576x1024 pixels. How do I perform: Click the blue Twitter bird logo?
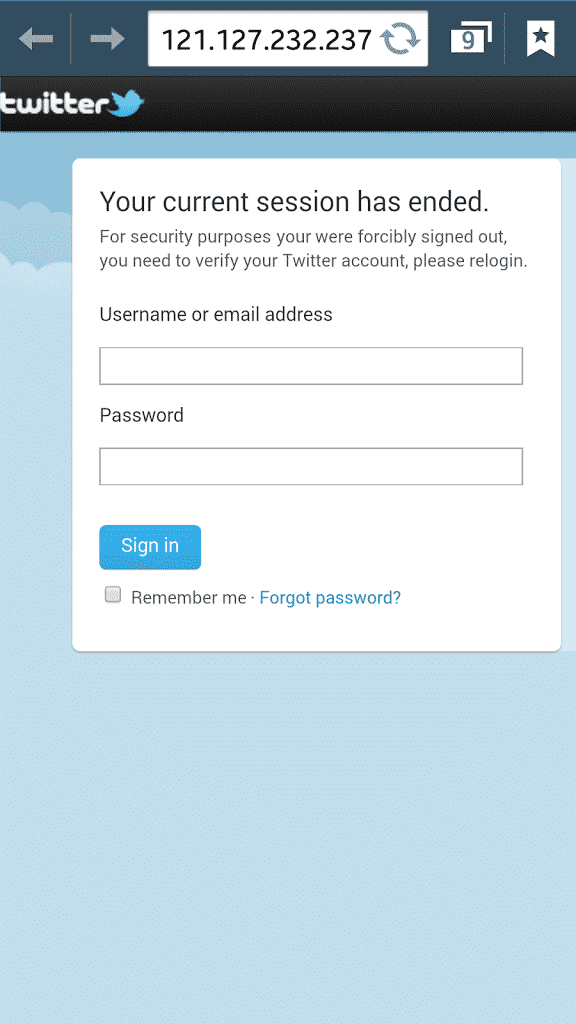tap(126, 103)
